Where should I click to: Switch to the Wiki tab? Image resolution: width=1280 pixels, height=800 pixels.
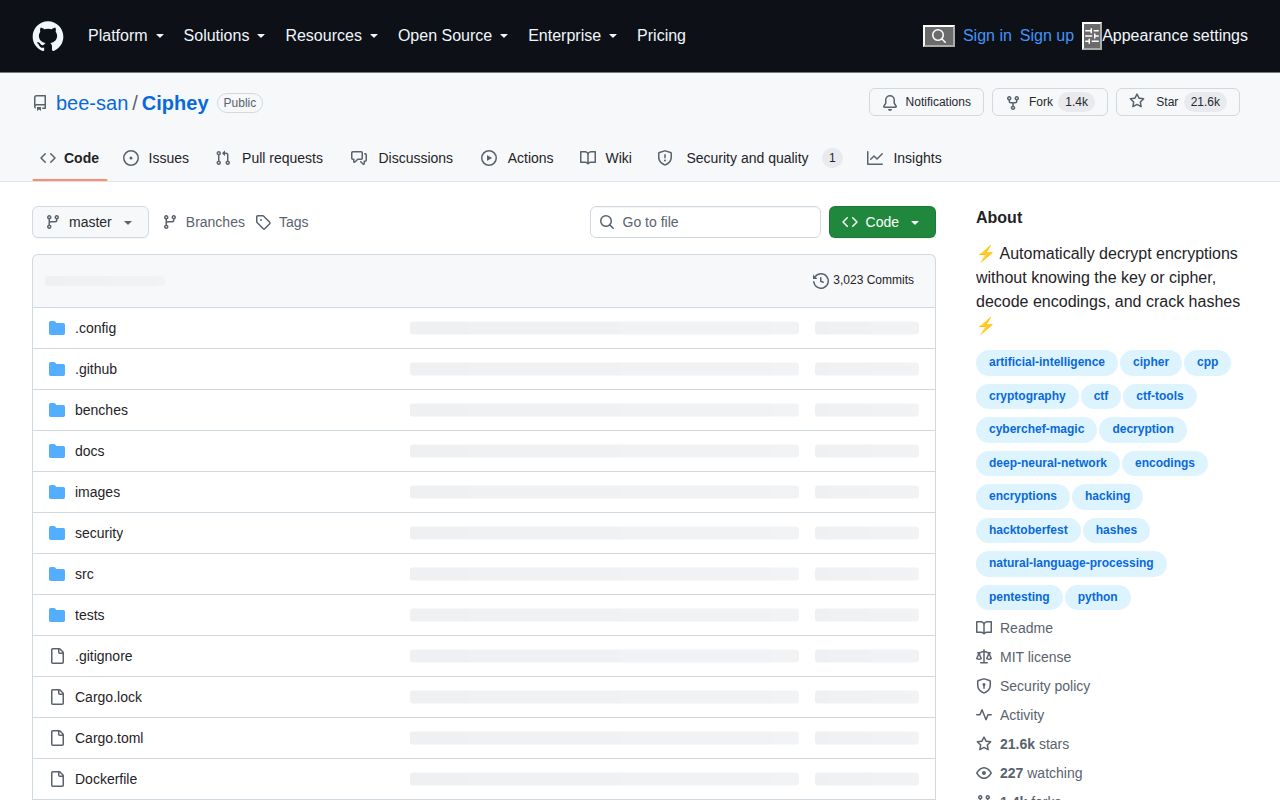[x=606, y=158]
